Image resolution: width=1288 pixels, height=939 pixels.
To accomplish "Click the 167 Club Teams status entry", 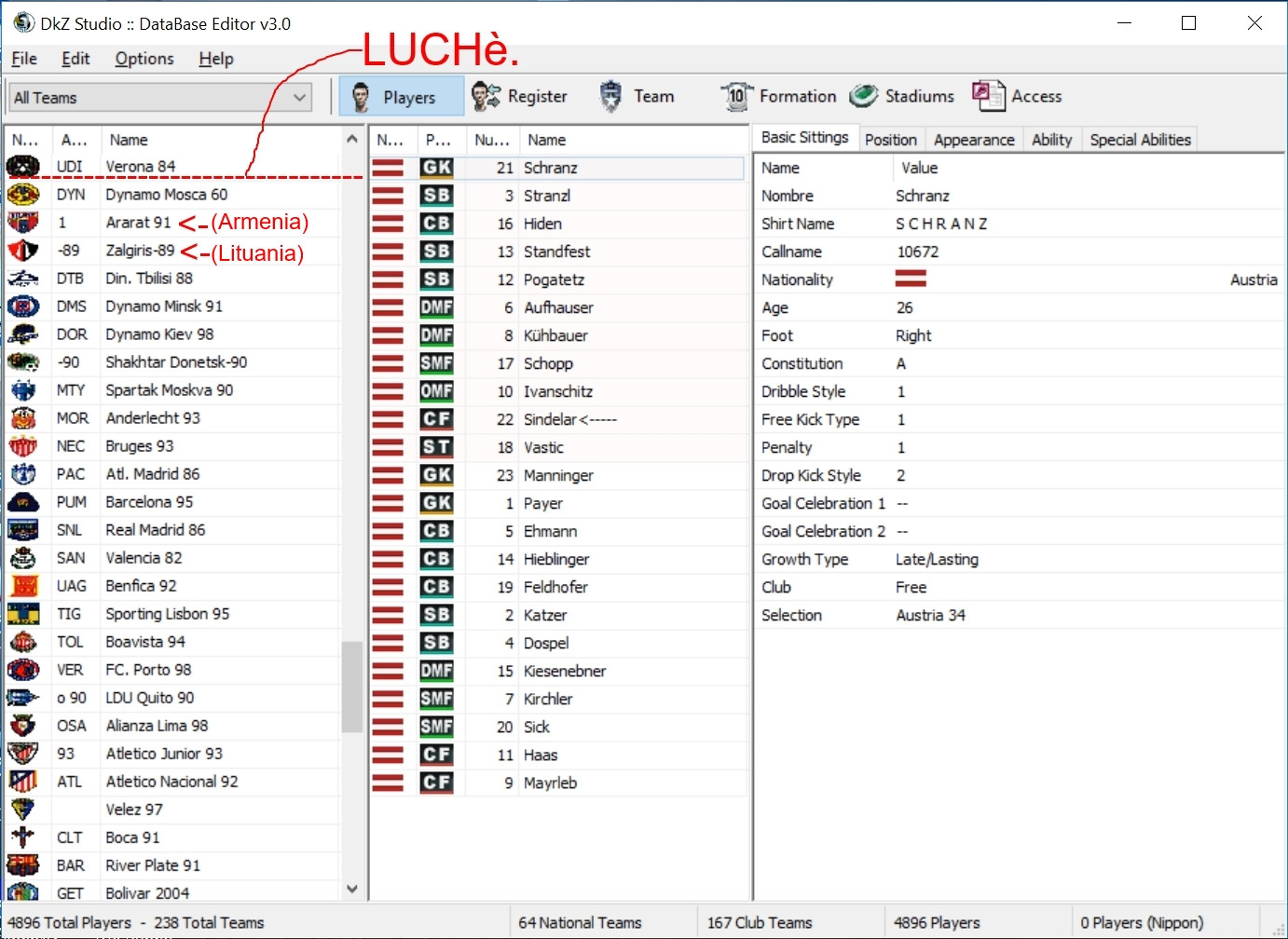I will click(760, 922).
